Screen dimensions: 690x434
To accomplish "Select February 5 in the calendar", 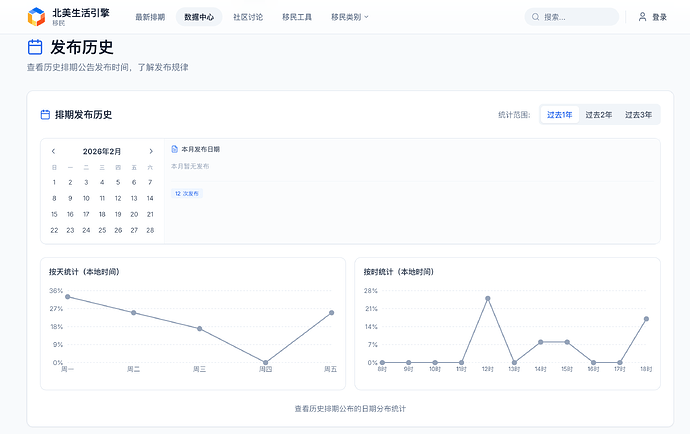I will [x=118, y=182].
